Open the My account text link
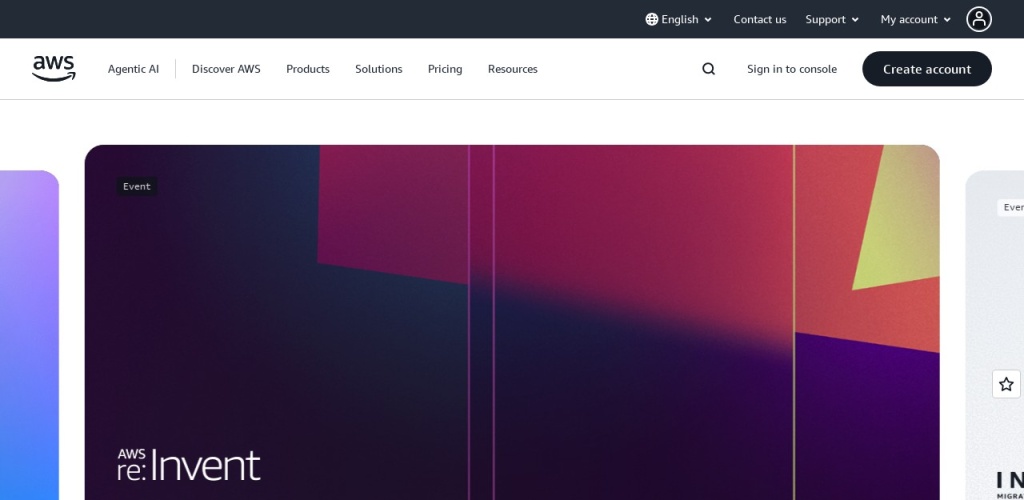Image resolution: width=1024 pixels, height=500 pixels. pyautogui.click(x=908, y=20)
